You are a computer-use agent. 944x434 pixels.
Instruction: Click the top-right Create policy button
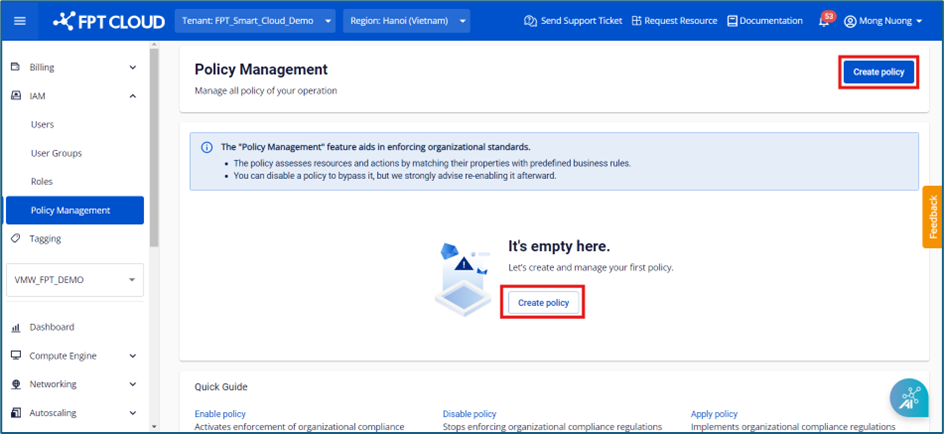pyautogui.click(x=878, y=72)
